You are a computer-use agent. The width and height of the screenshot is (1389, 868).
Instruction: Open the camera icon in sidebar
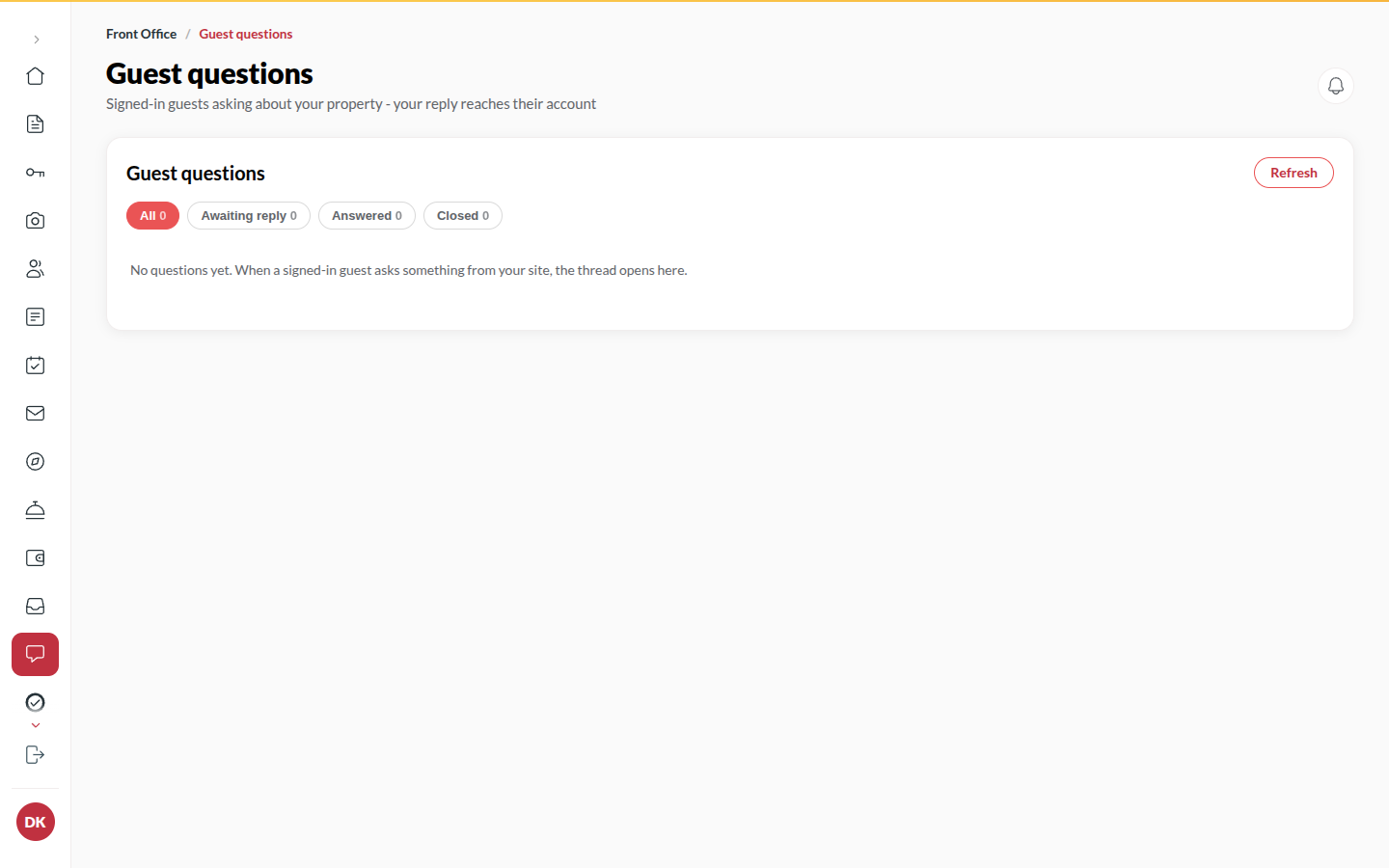click(36, 221)
